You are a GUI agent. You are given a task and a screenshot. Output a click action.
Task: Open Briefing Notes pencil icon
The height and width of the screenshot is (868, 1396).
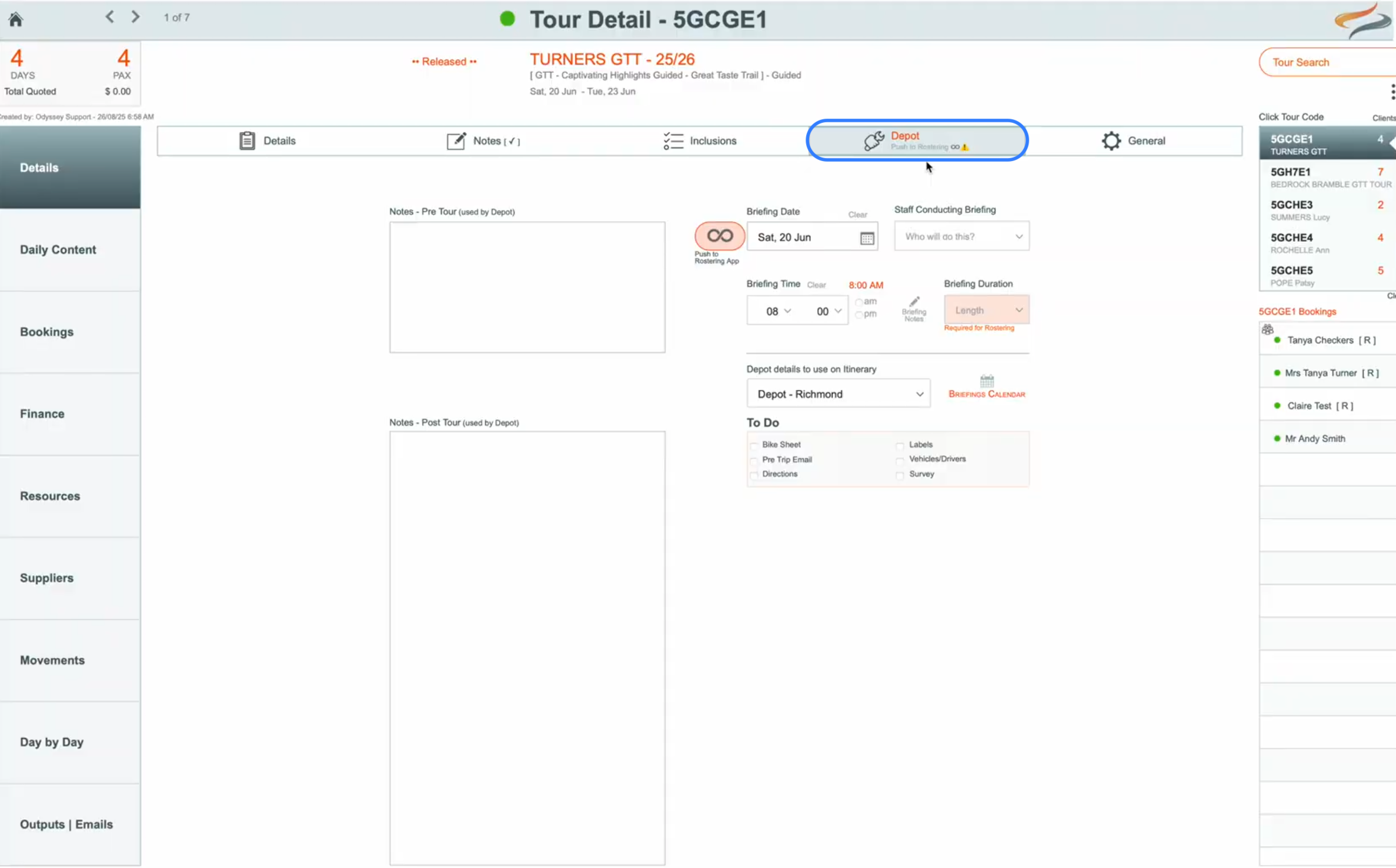click(x=914, y=302)
